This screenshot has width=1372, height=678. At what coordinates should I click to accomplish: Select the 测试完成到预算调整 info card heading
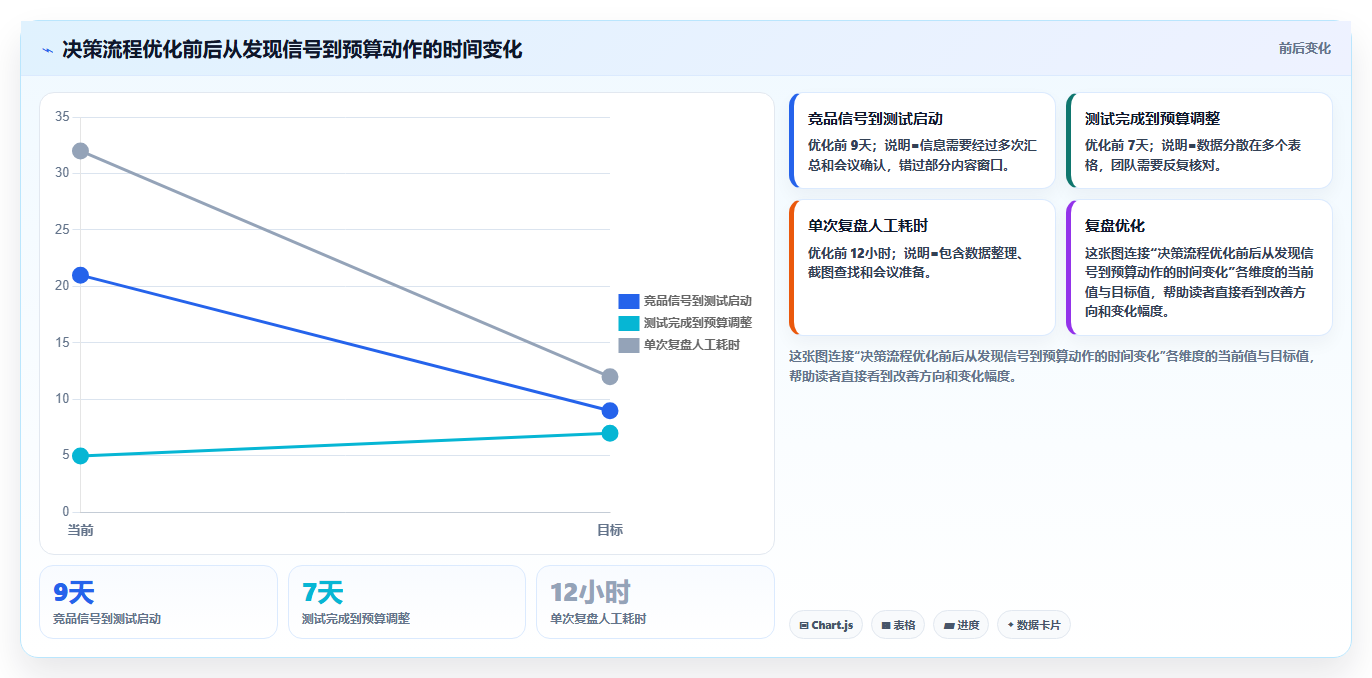[x=1152, y=119]
